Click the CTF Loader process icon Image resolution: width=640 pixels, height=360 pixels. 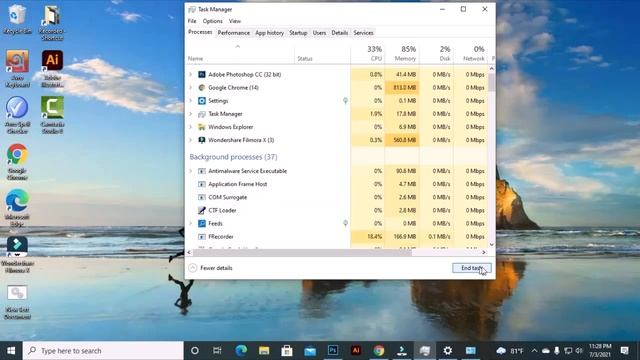point(202,210)
